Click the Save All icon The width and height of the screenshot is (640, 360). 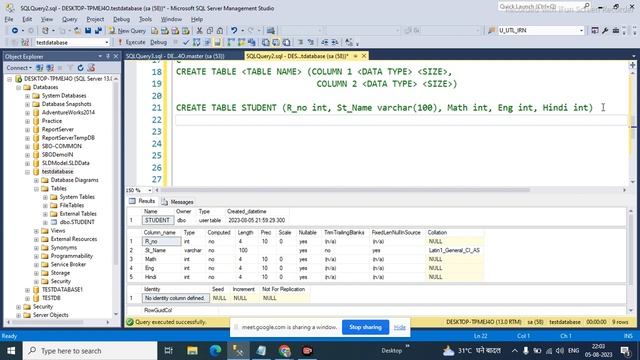pos(98,31)
